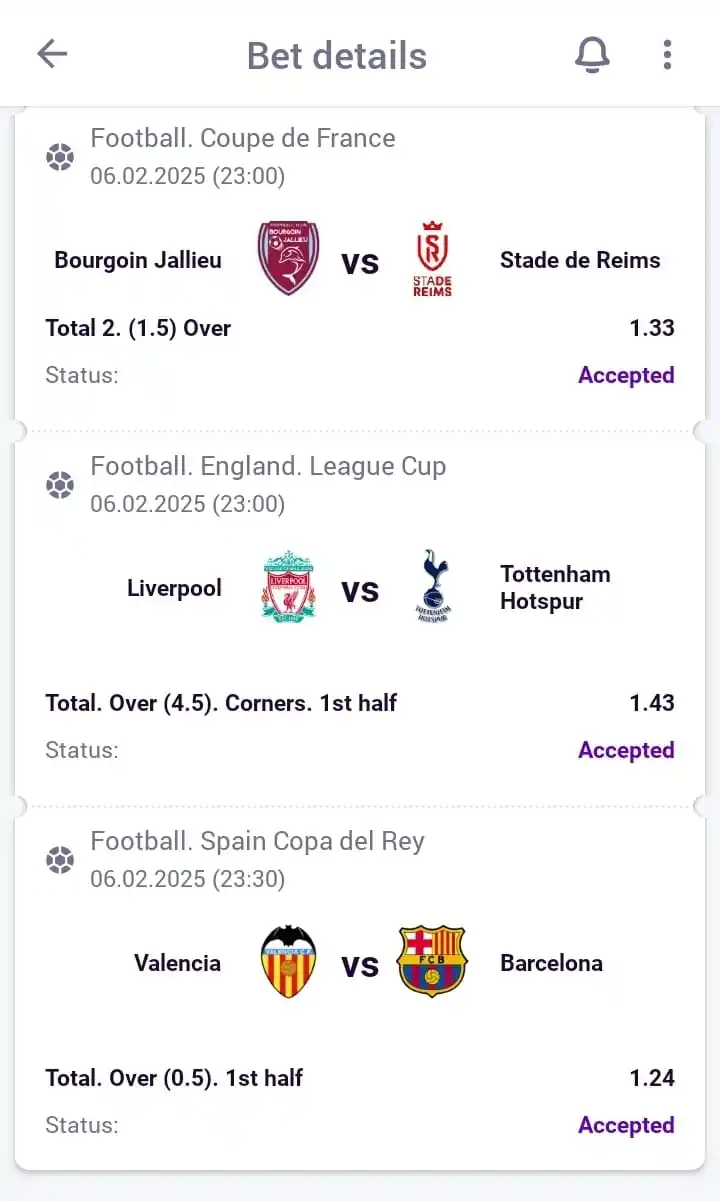This screenshot has height=1201, width=720.
Task: Tap the Barcelona club crest
Action: pos(432,962)
